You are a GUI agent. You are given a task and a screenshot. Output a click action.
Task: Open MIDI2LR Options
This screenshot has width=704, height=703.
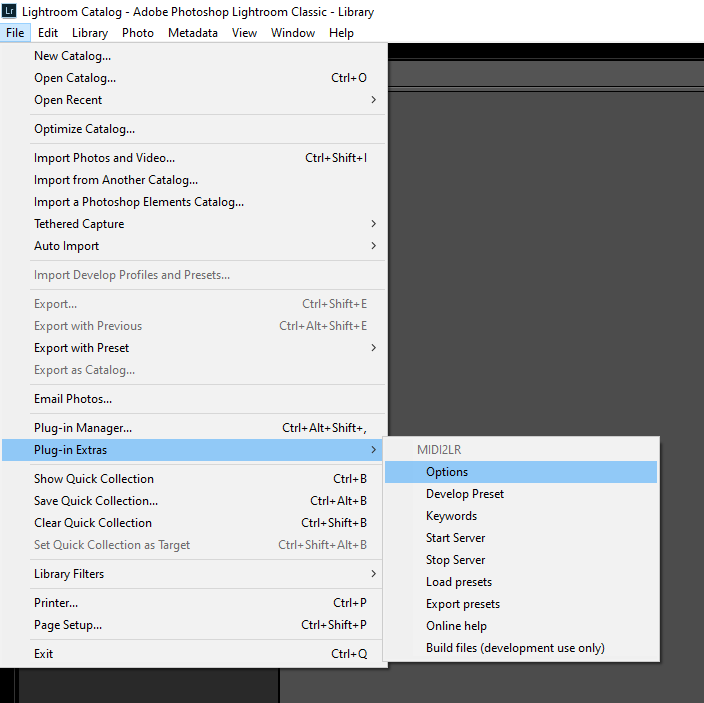[x=521, y=472]
